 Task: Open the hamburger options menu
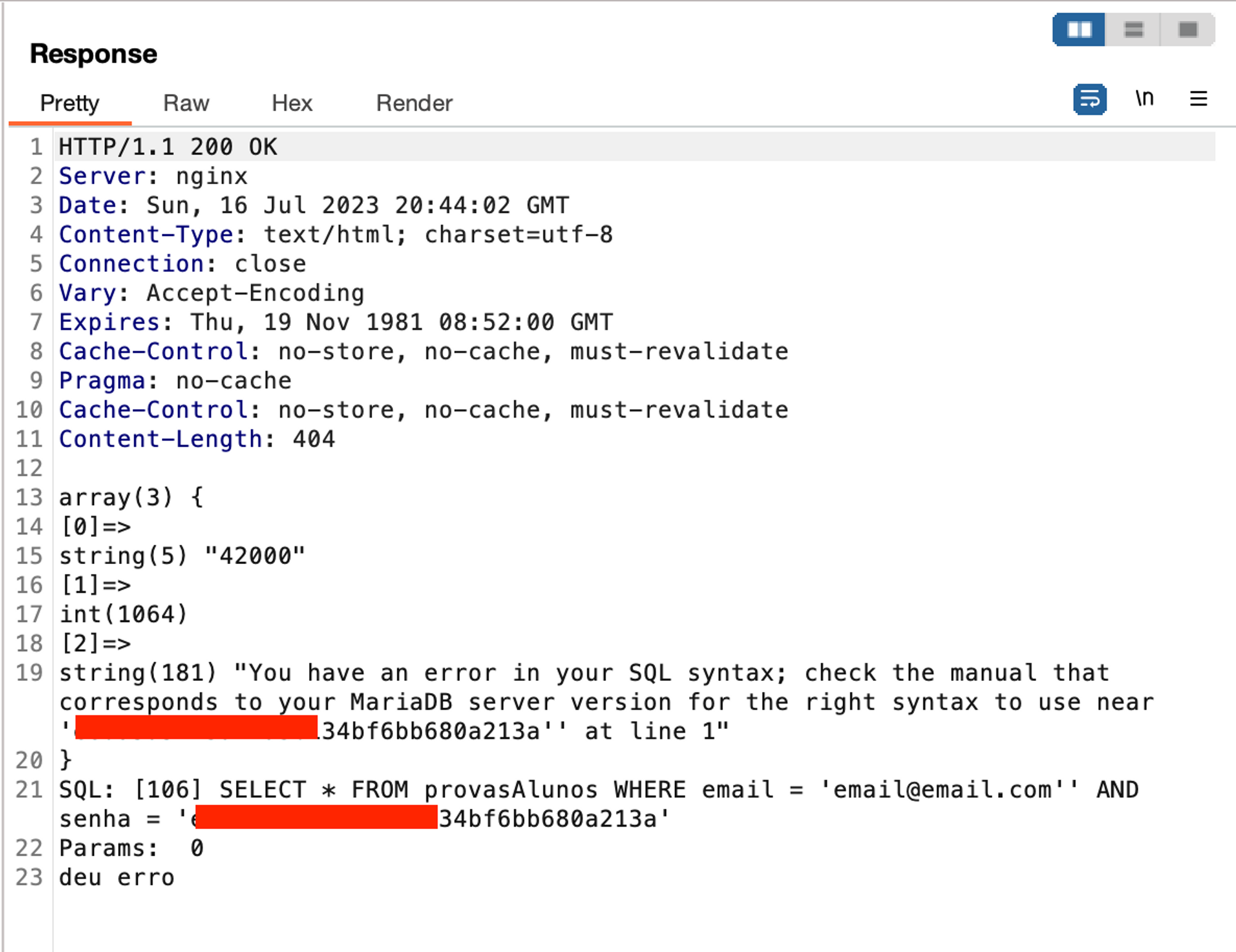pyautogui.click(x=1198, y=99)
